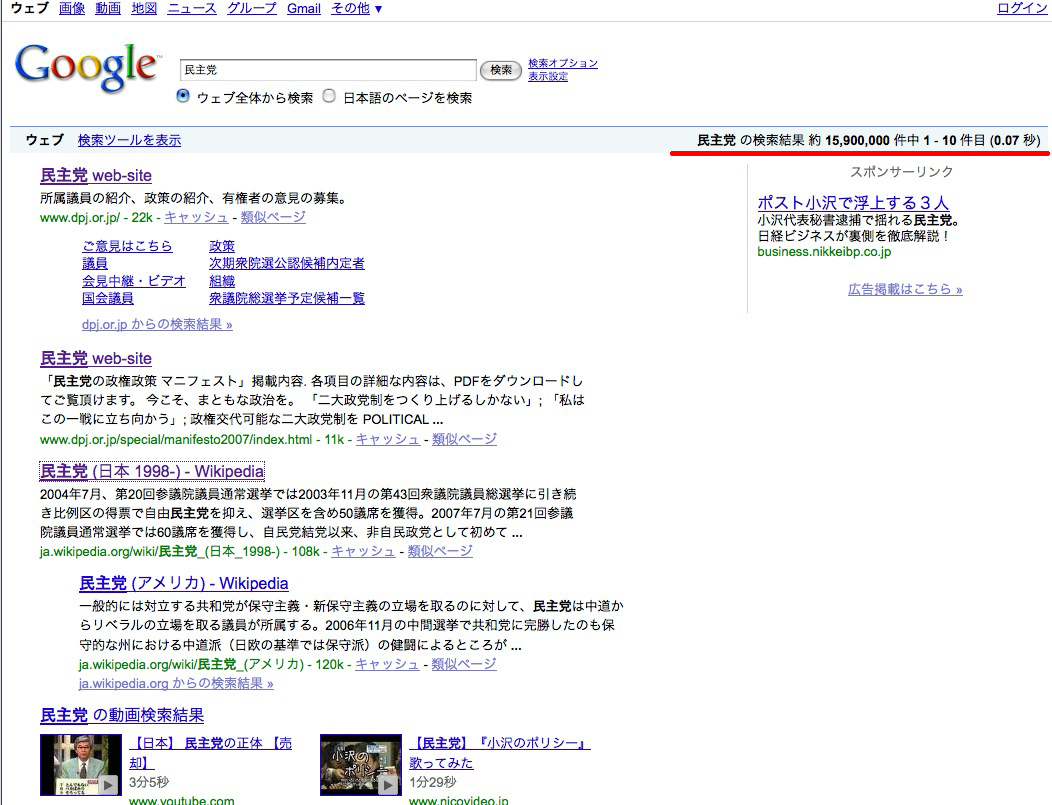This screenshot has height=805, width=1052.
Task: Open Gmail in the top navigation
Action: pyautogui.click(x=304, y=9)
